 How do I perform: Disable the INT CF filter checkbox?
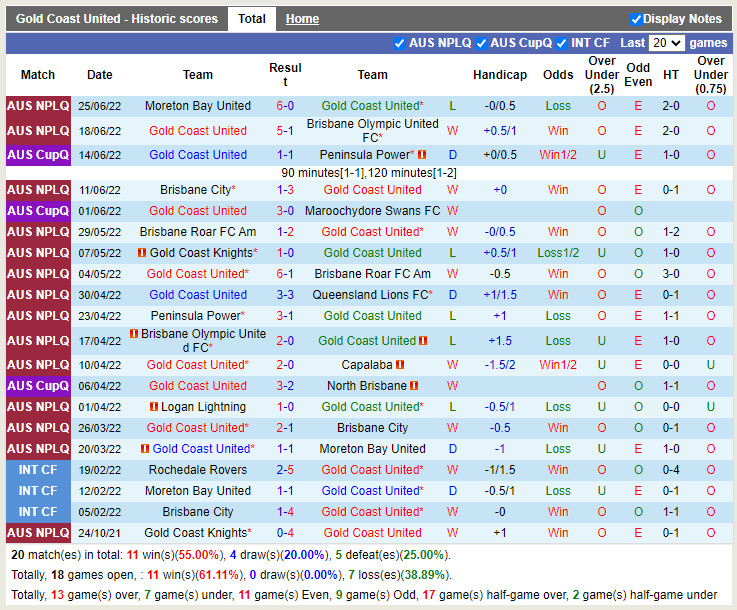coord(562,43)
